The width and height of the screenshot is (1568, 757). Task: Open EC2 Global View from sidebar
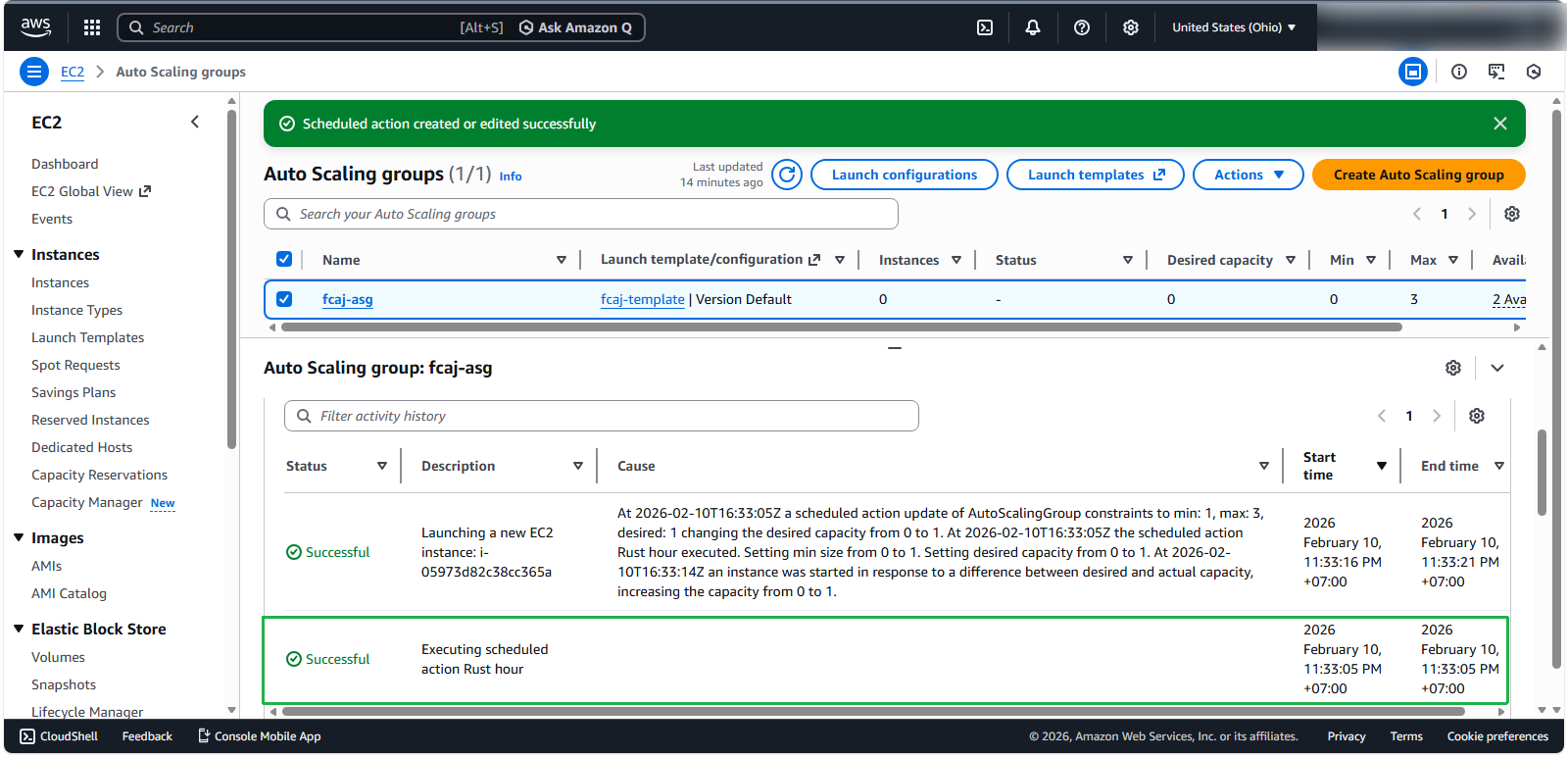pos(91,191)
